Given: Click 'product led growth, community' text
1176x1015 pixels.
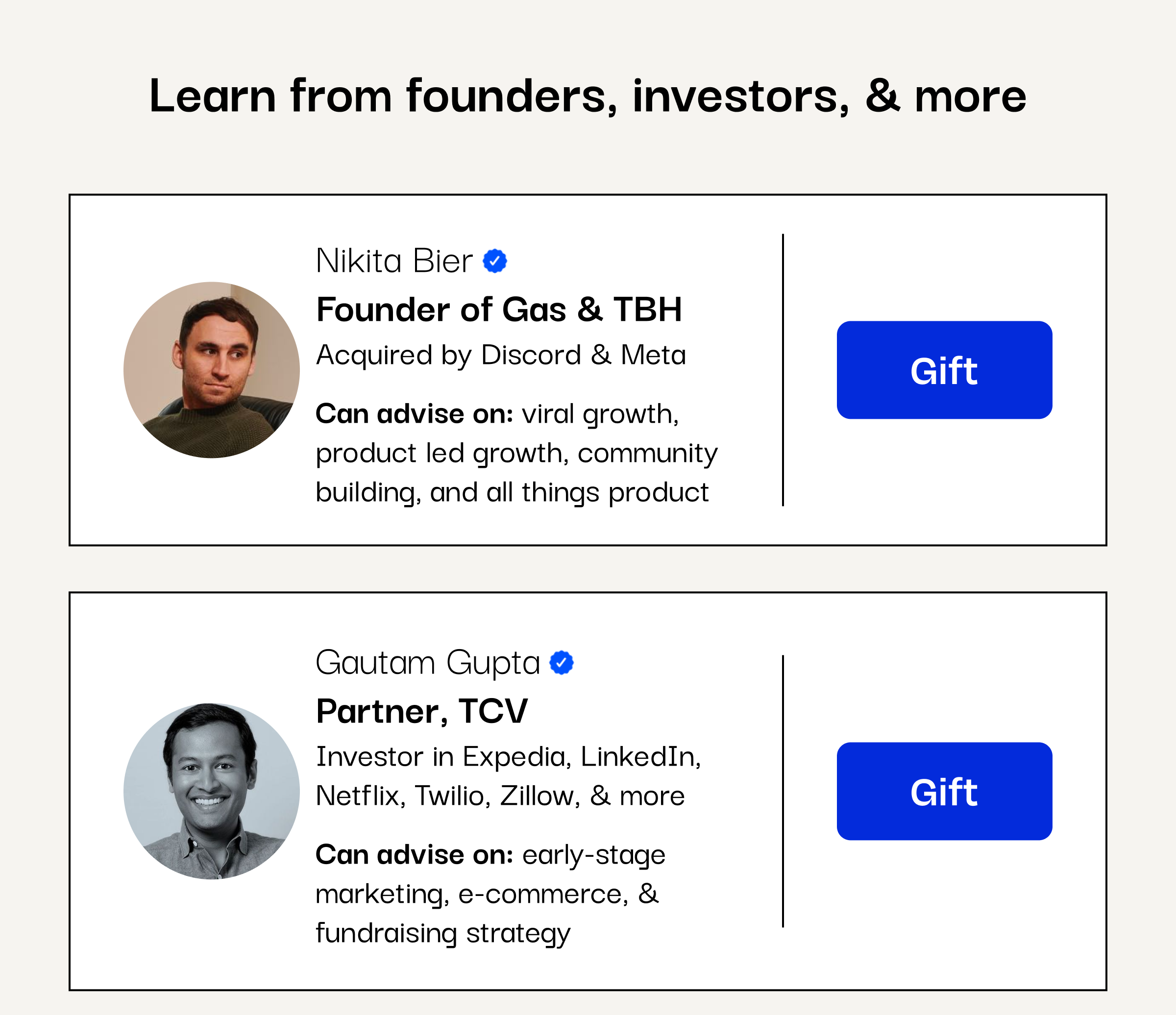Looking at the screenshot, I should pyautogui.click(x=516, y=454).
